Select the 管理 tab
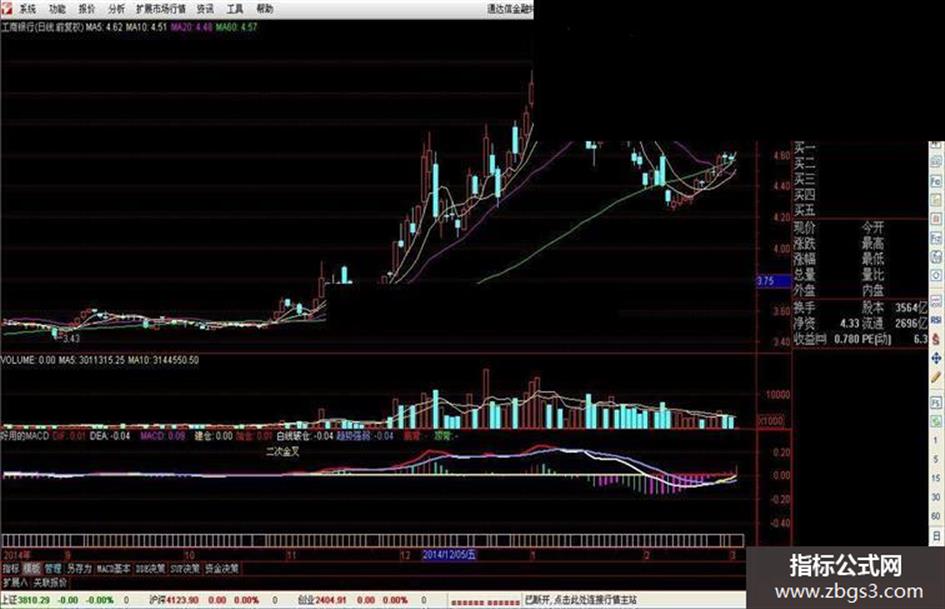Image resolution: width=945 pixels, height=609 pixels. point(53,568)
